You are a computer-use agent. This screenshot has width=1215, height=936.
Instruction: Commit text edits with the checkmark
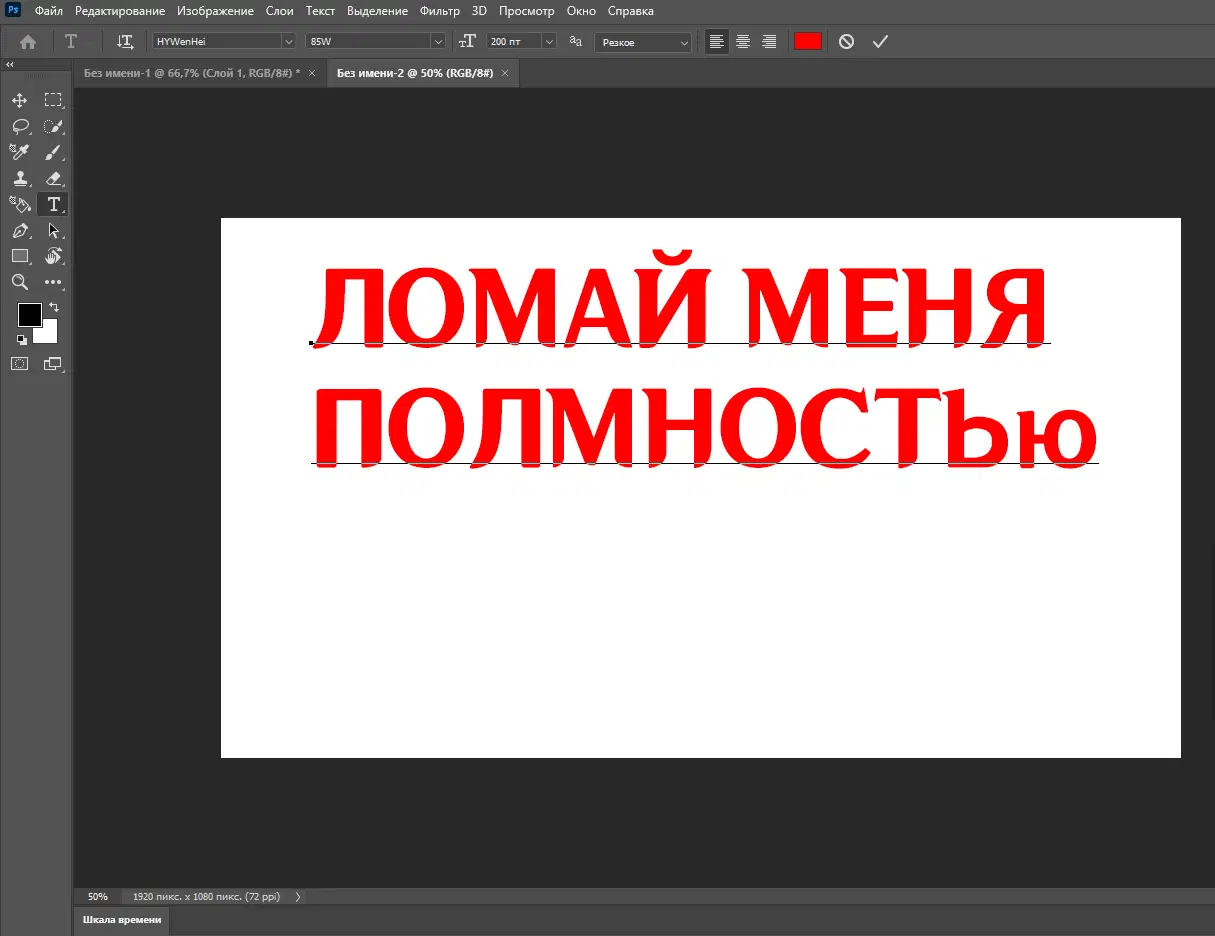point(880,41)
